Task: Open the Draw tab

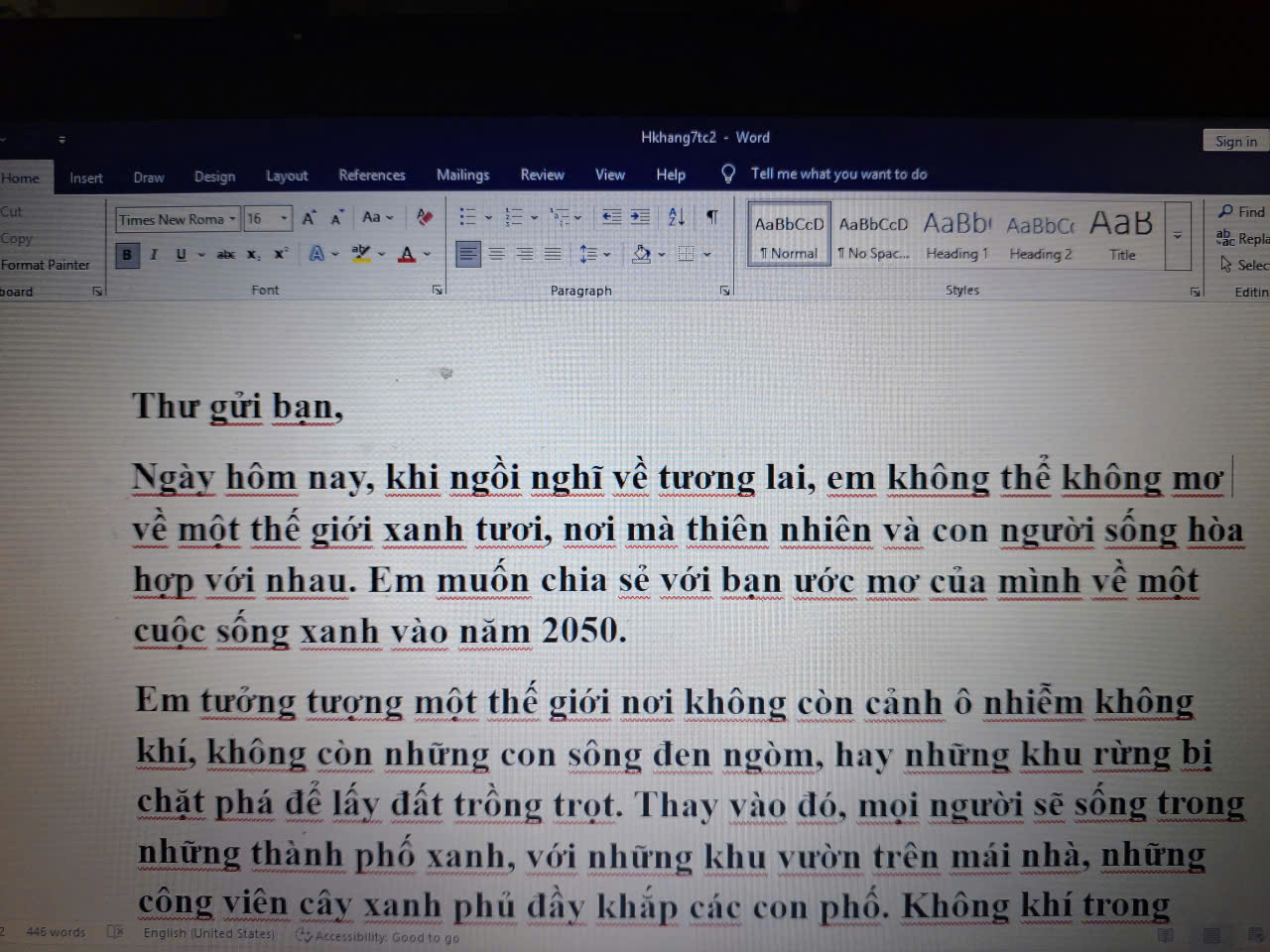Action: click(149, 178)
